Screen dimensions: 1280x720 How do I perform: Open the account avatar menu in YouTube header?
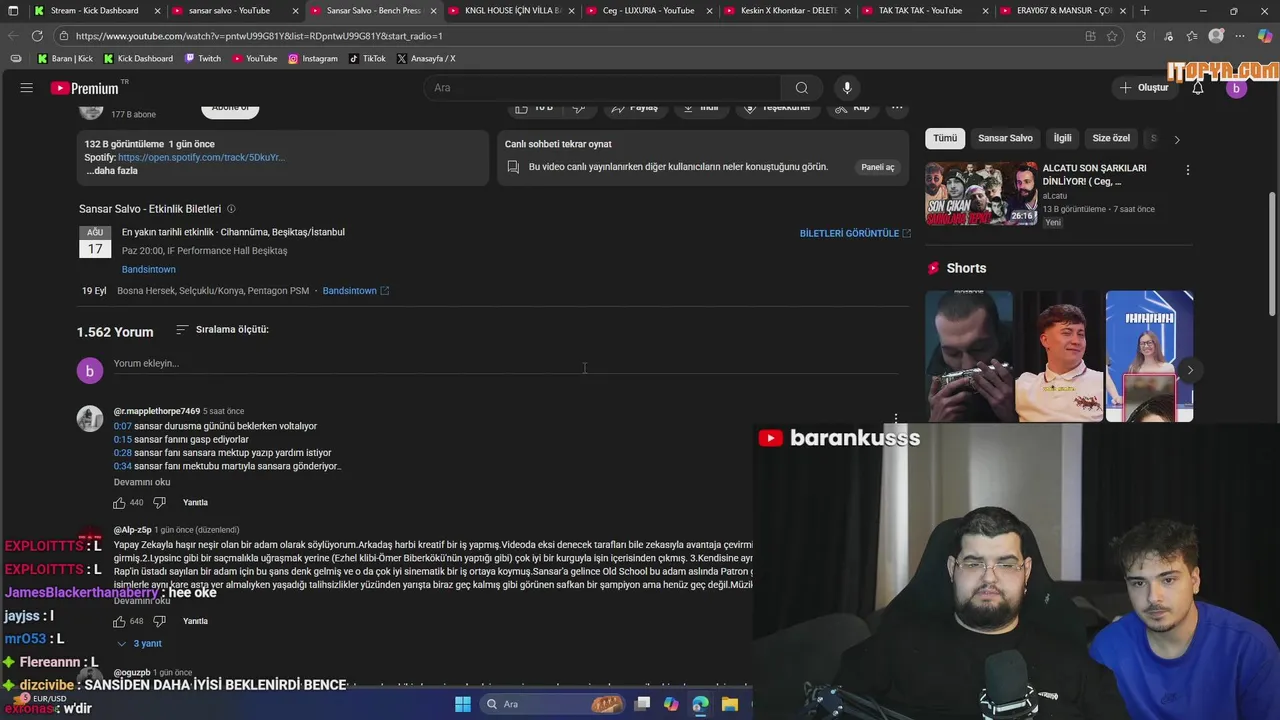(x=1236, y=88)
